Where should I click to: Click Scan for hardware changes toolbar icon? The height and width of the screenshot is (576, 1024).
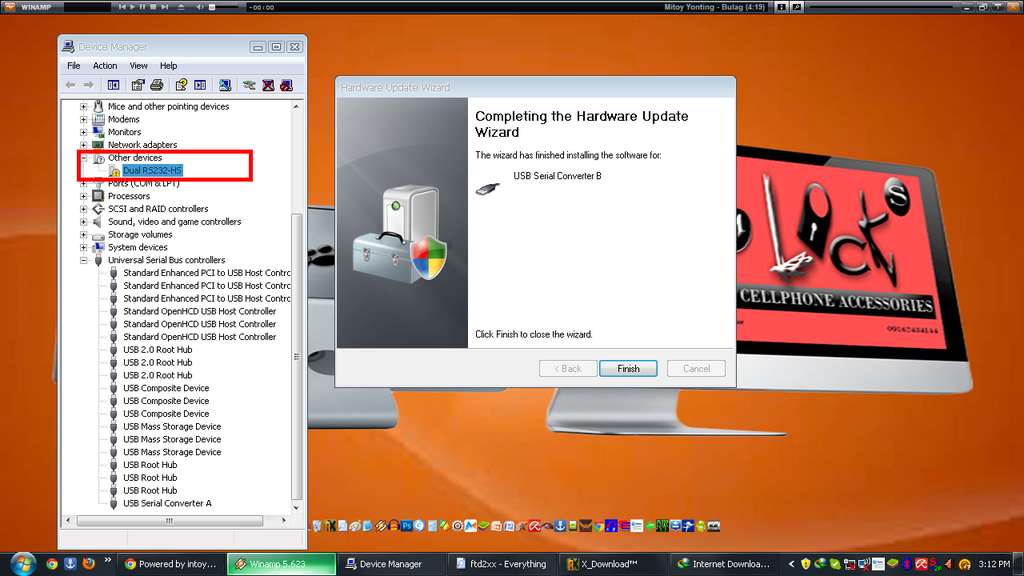coord(225,85)
